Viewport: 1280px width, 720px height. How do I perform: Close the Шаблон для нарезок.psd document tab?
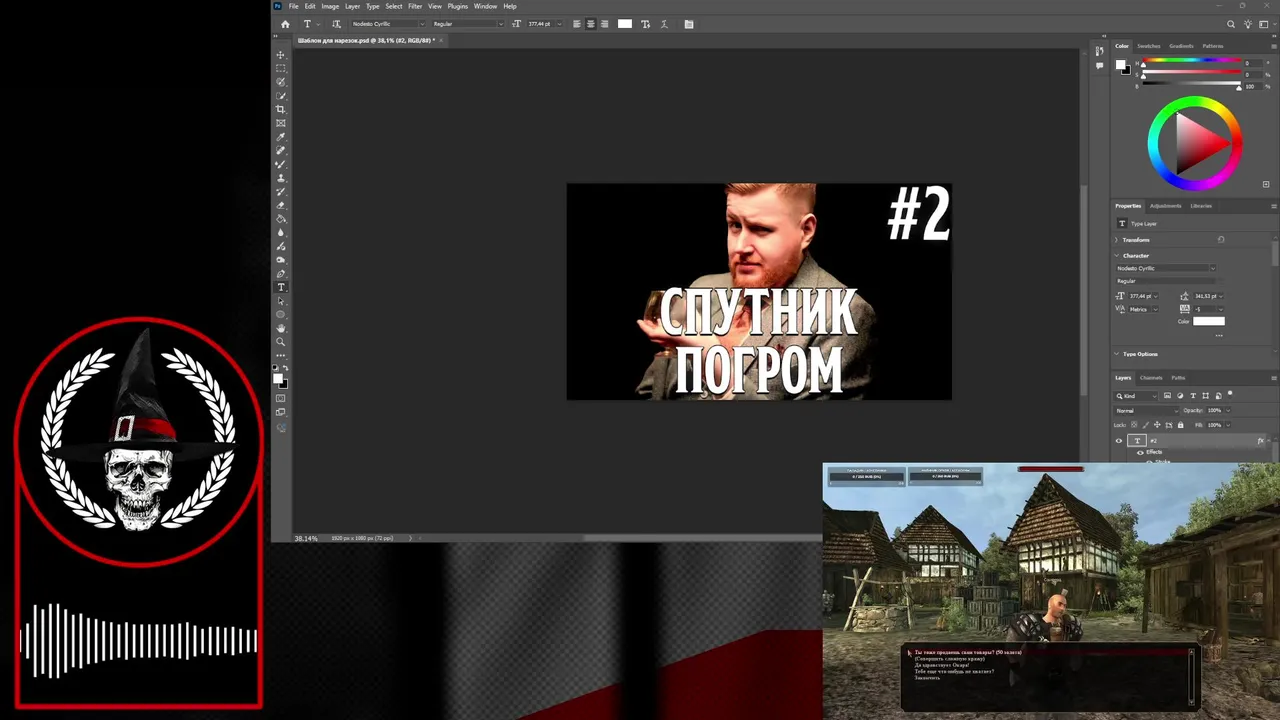click(x=441, y=41)
